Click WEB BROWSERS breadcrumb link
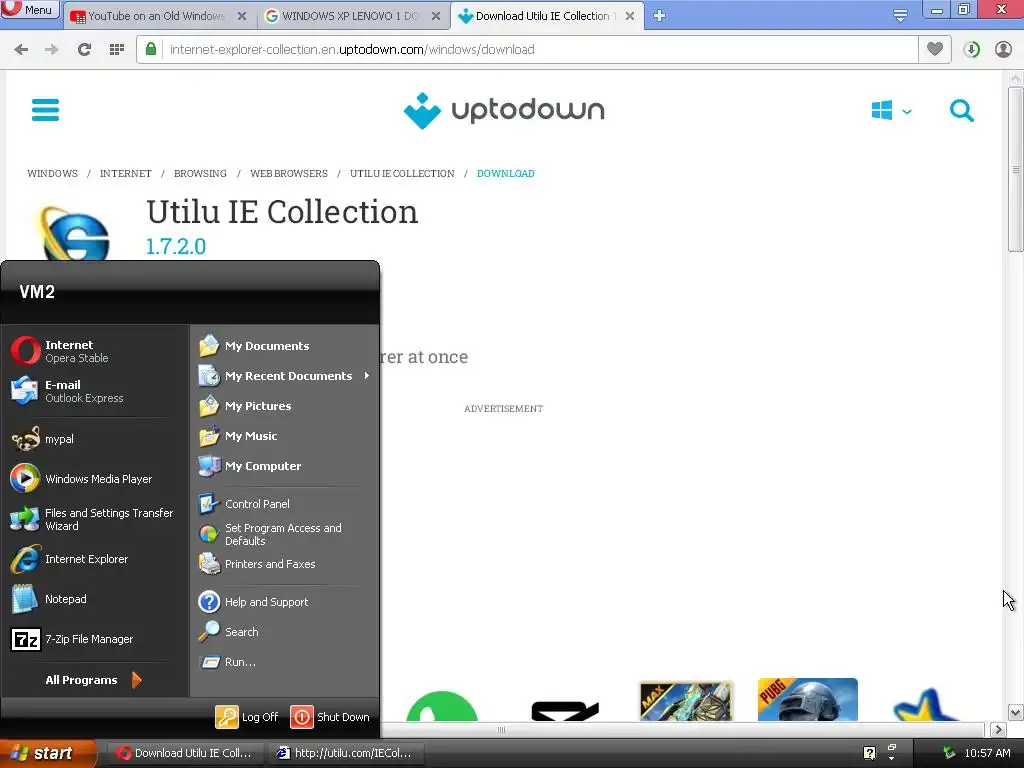The image size is (1024, 768). tap(289, 173)
